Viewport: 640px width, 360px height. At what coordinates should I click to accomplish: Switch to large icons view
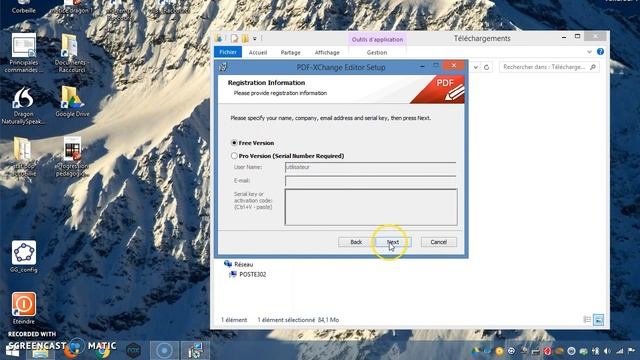tap(598, 320)
